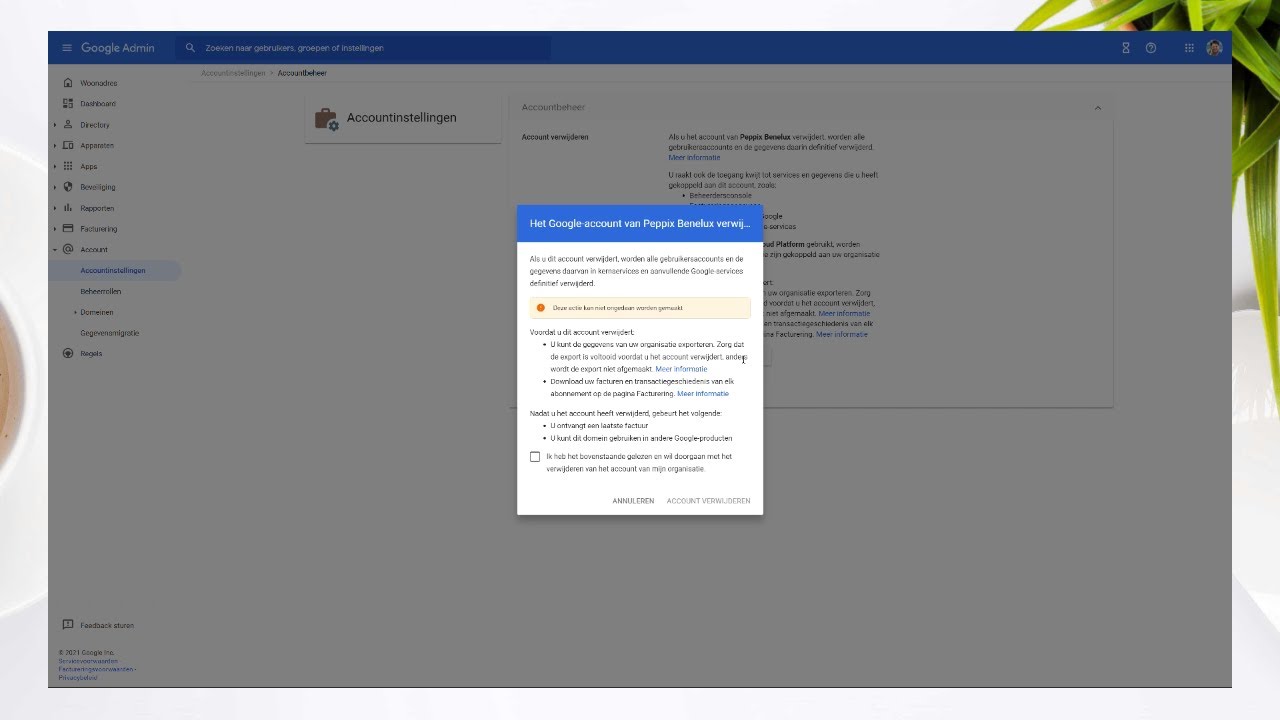Click 'Deze actie kan niet ongedaan worden gemaakt' warning
Image resolution: width=1280 pixels, height=720 pixels.
click(618, 308)
